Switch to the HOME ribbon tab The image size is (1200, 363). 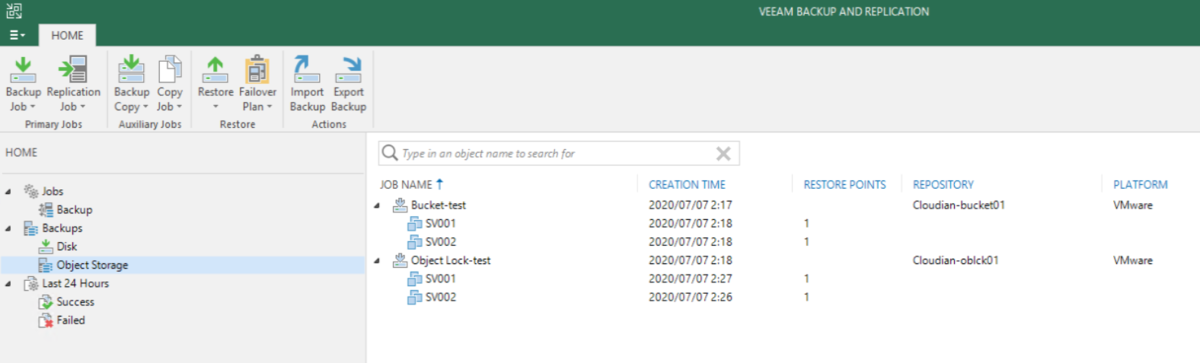click(67, 35)
